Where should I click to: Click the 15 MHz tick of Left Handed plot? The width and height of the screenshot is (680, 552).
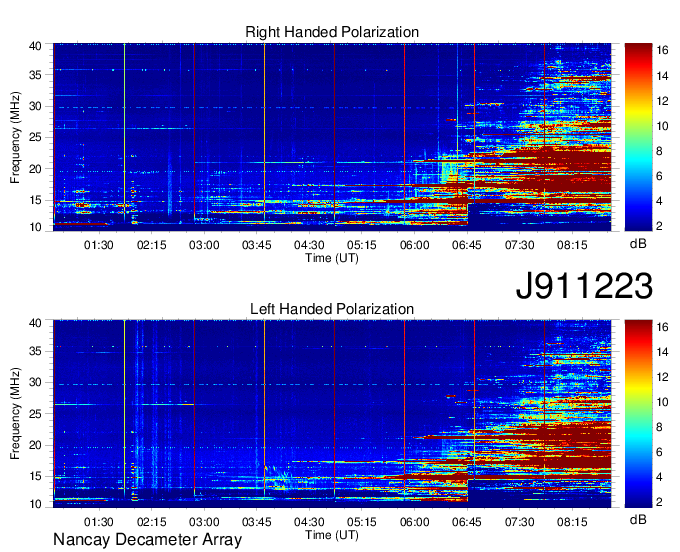pyautogui.click(x=35, y=476)
